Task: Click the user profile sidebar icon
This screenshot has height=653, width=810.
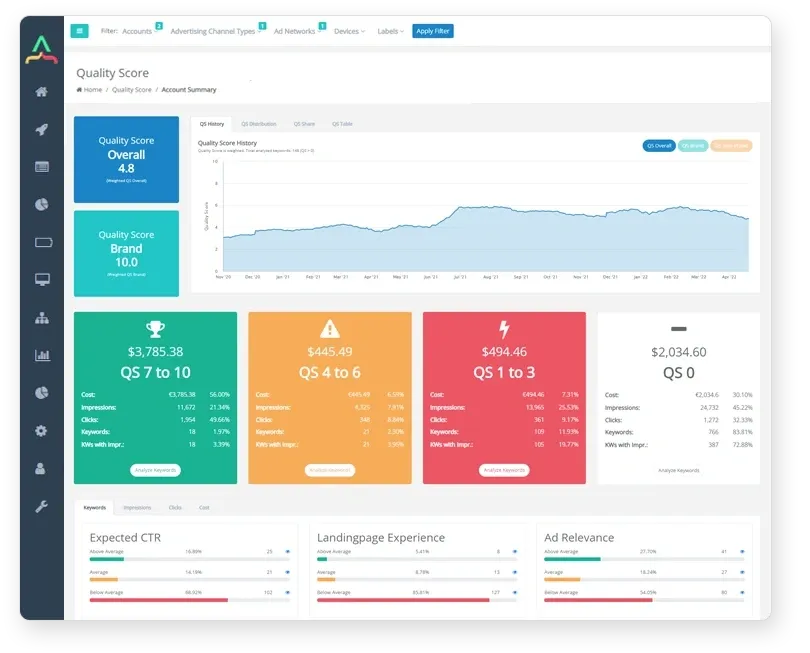Action: pos(40,469)
